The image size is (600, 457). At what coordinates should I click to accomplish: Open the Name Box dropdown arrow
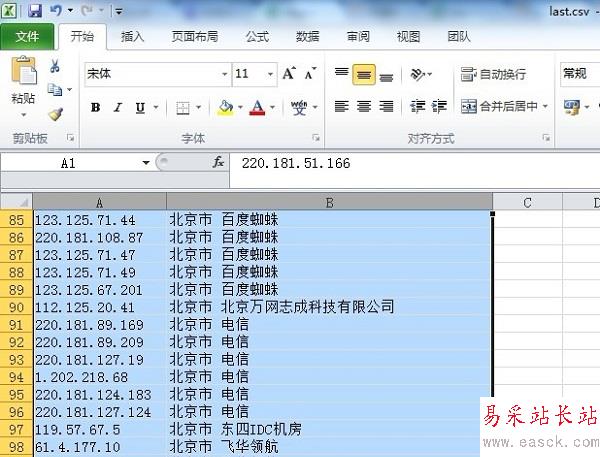click(146, 163)
